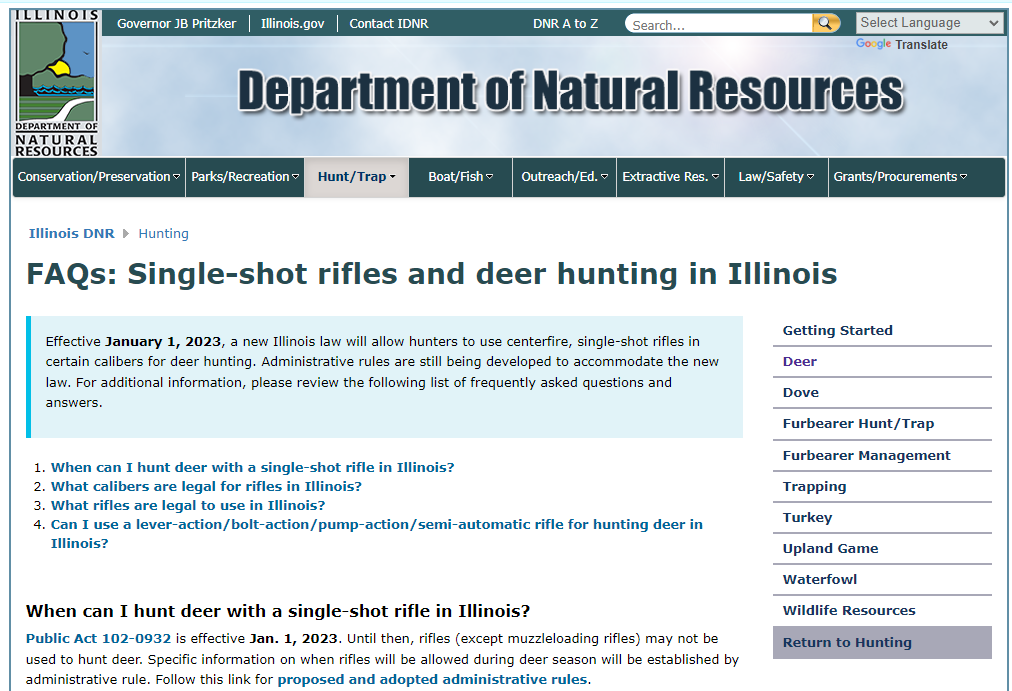Jump to What calibers are legal question
Viewport: 1012px width, 691px height.
(206, 486)
